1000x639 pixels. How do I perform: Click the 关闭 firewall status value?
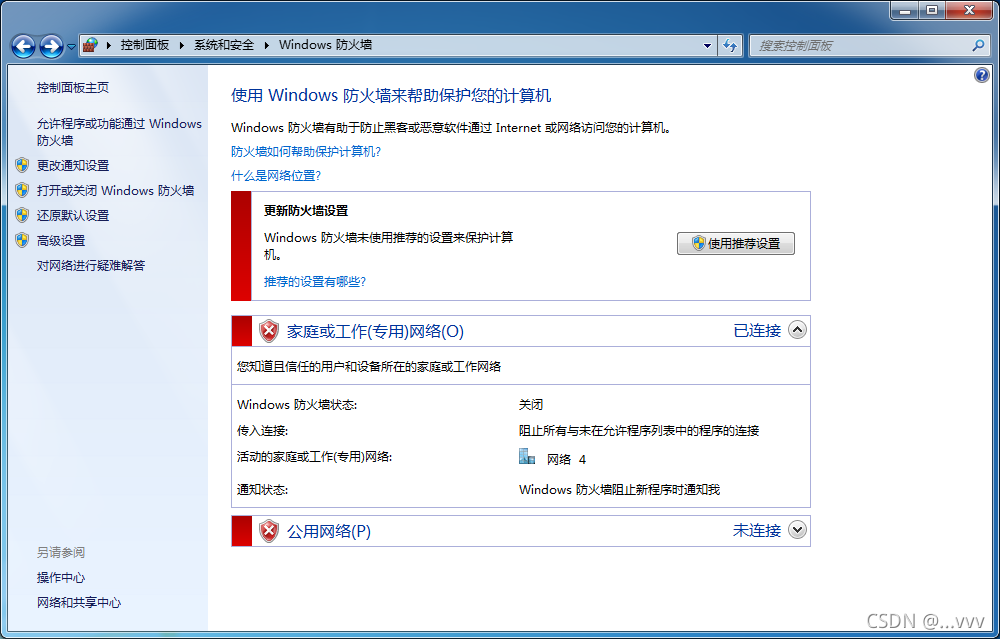click(531, 404)
